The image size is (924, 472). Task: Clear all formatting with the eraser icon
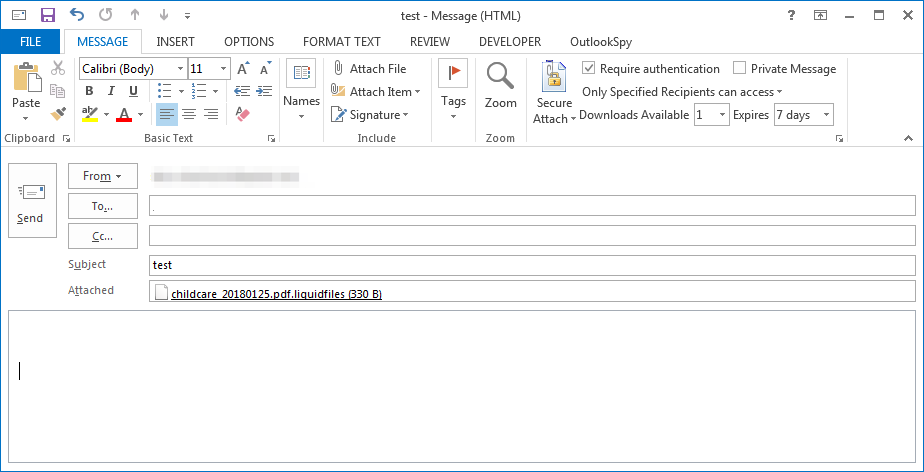[243, 114]
